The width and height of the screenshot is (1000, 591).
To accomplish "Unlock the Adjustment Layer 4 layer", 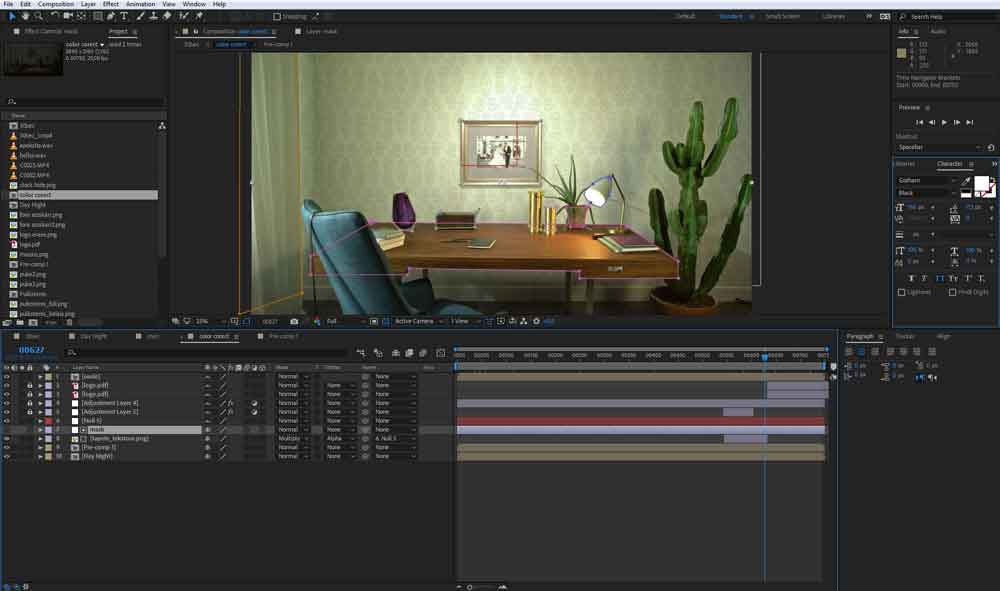I will pos(29,404).
